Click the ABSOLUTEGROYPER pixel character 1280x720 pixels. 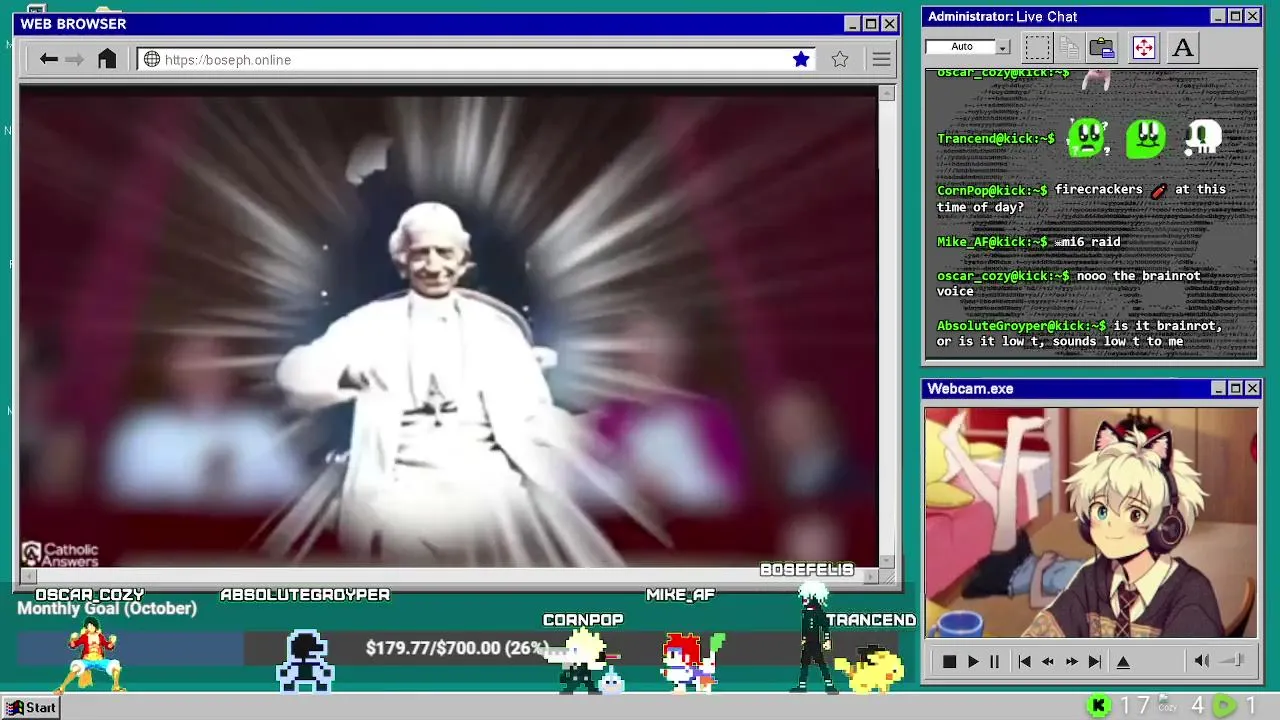(305, 661)
